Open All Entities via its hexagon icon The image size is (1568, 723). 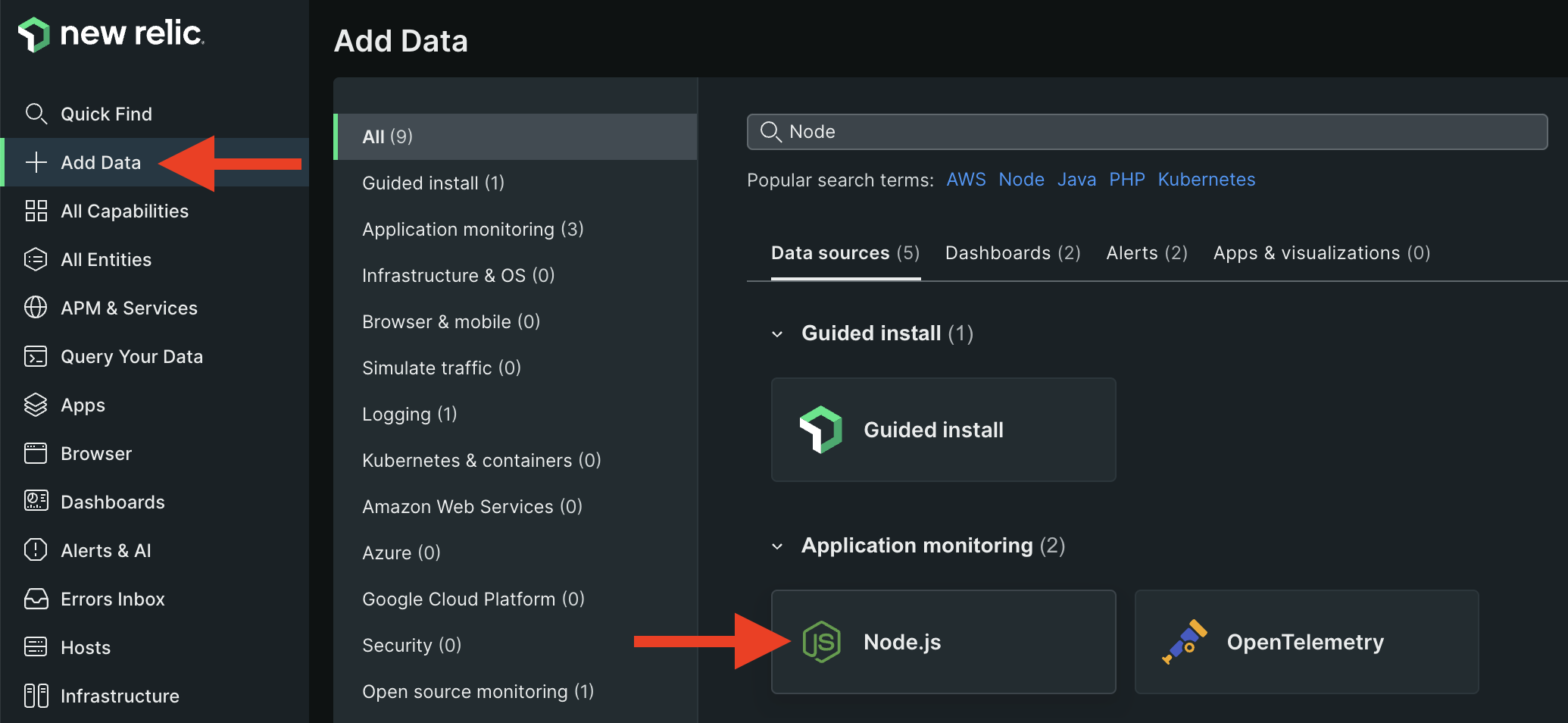(36, 259)
